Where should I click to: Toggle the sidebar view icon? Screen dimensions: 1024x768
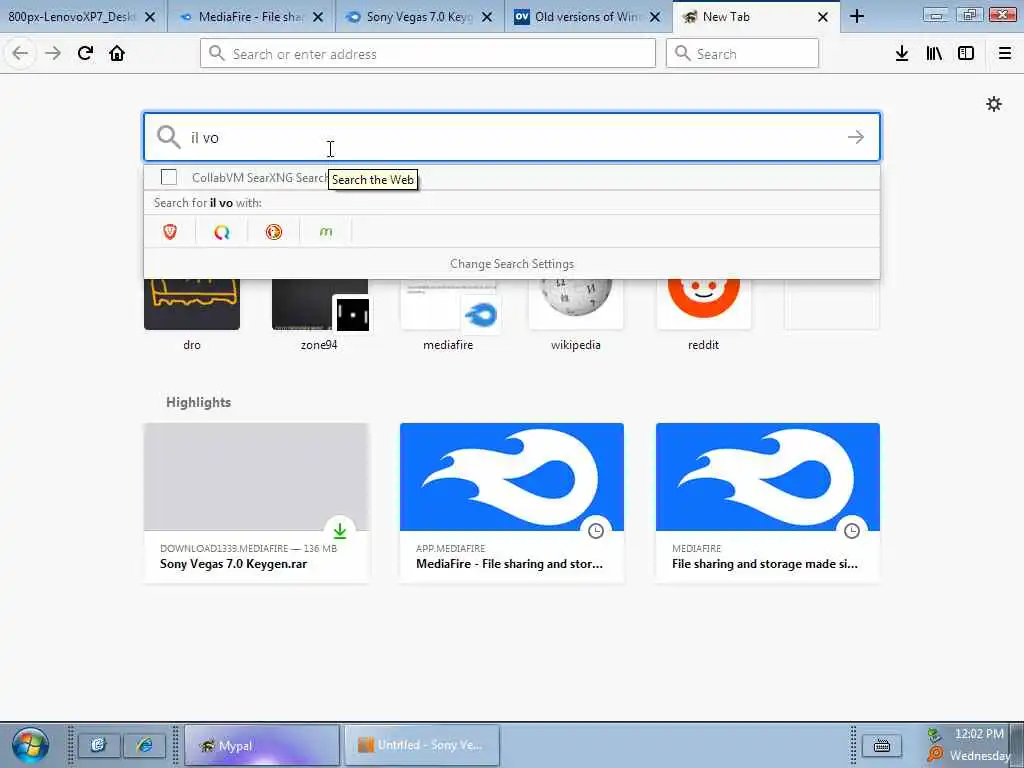(x=966, y=54)
